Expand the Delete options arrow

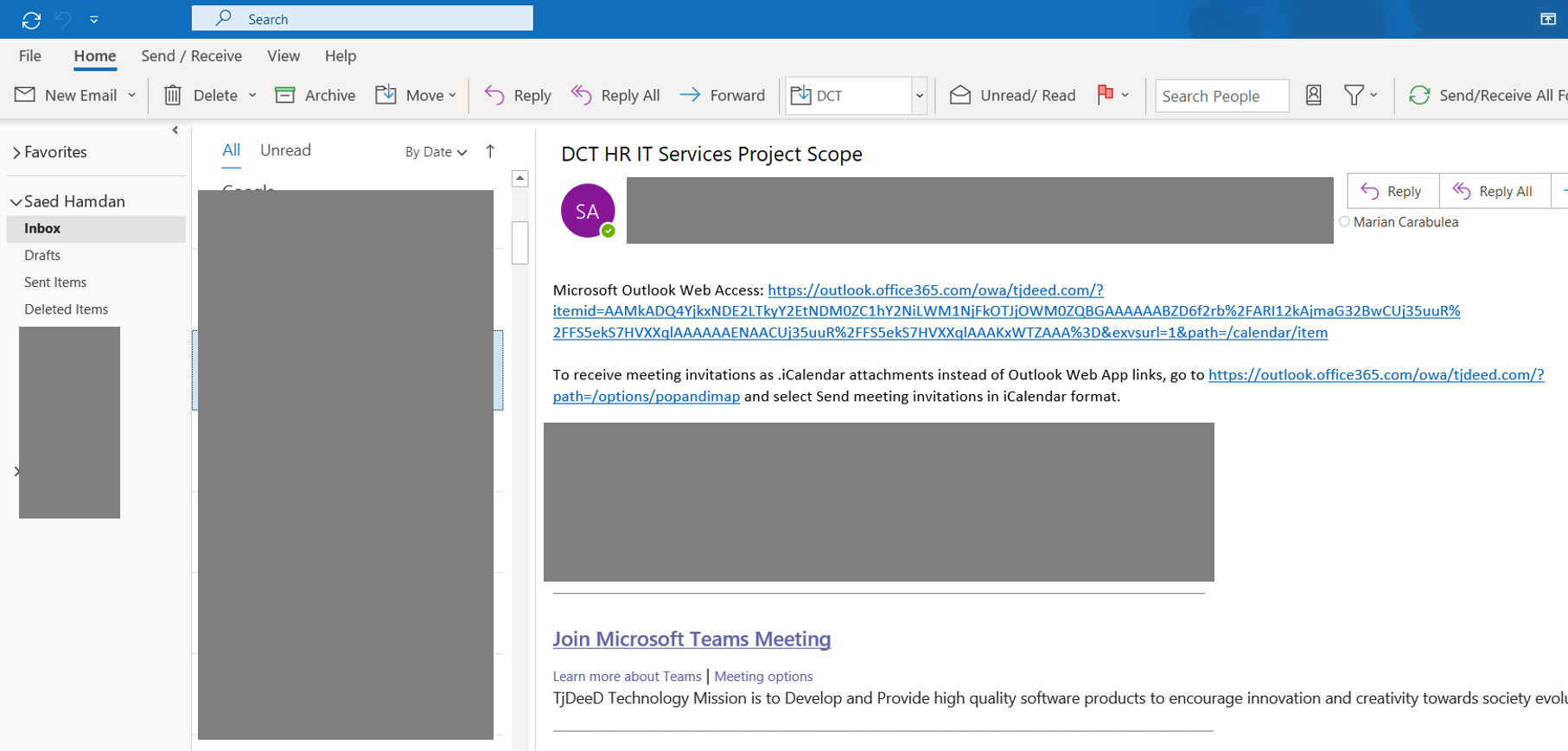point(252,95)
